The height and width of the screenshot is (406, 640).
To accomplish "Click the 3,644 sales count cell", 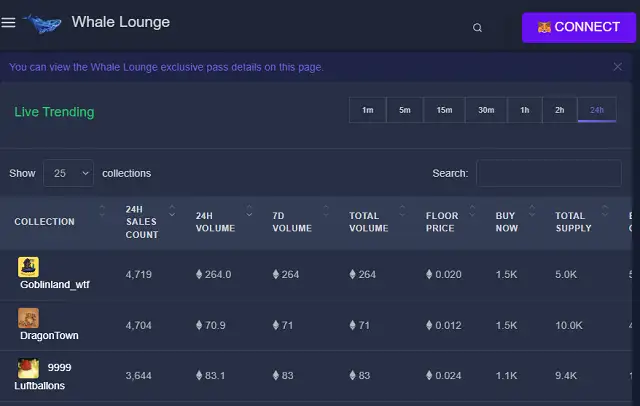I will point(138,375).
